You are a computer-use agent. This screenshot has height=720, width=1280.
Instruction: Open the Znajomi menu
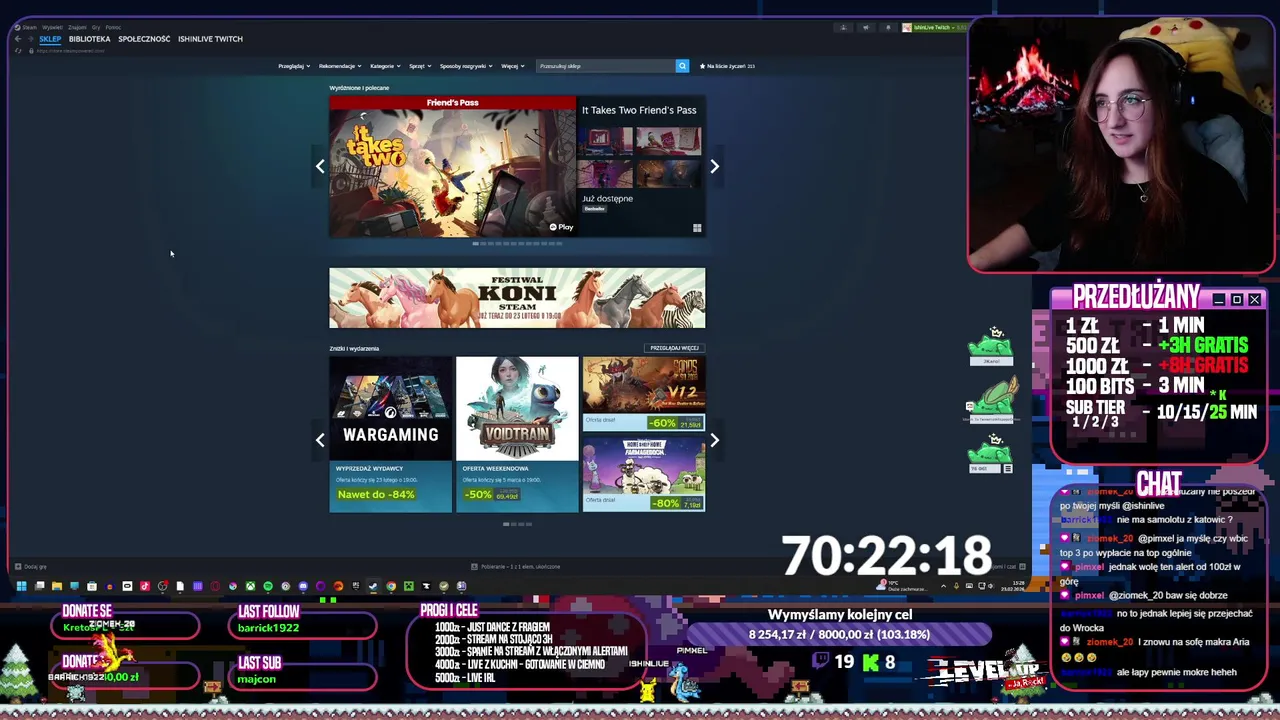(77, 27)
